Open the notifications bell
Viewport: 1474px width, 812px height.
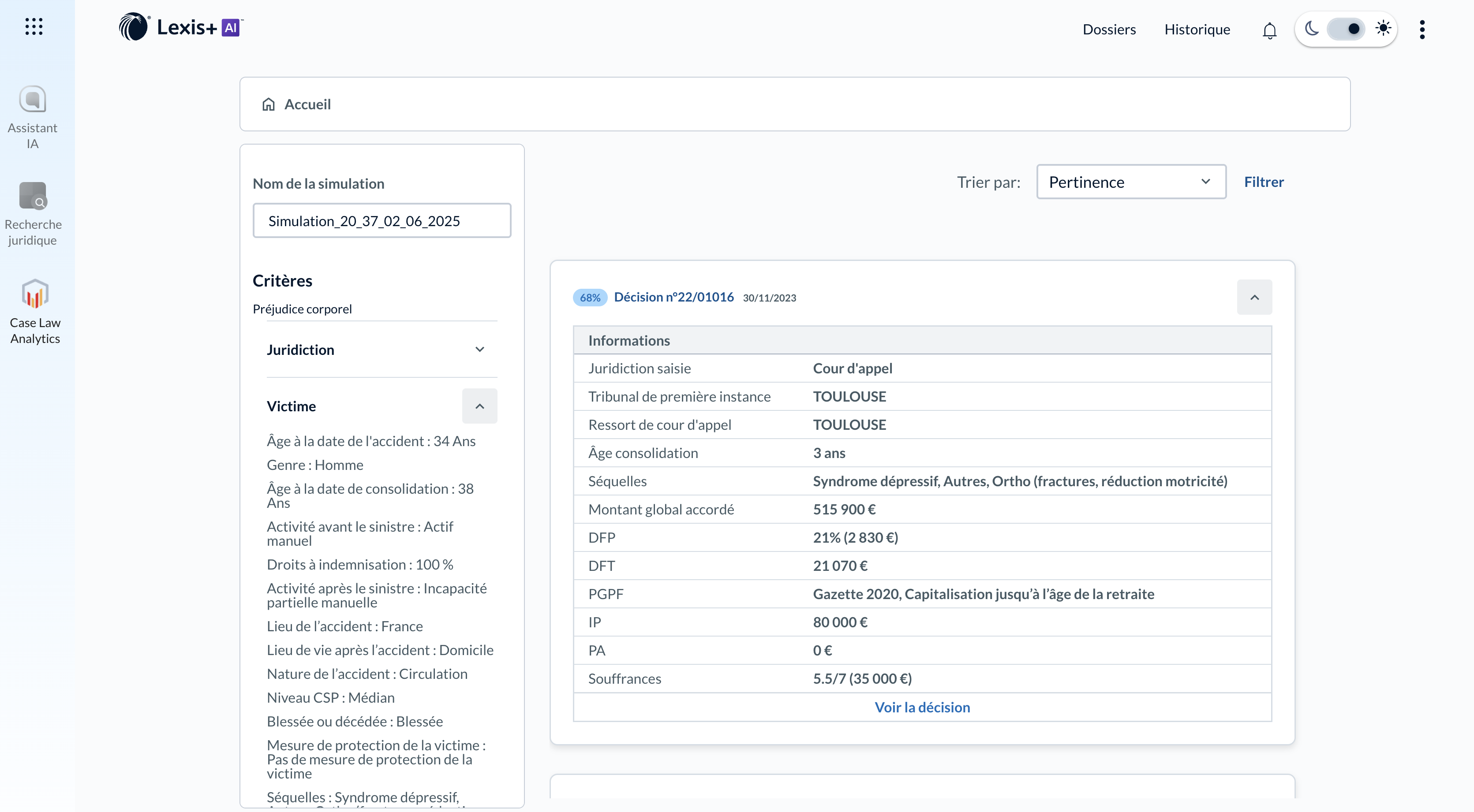tap(1269, 30)
